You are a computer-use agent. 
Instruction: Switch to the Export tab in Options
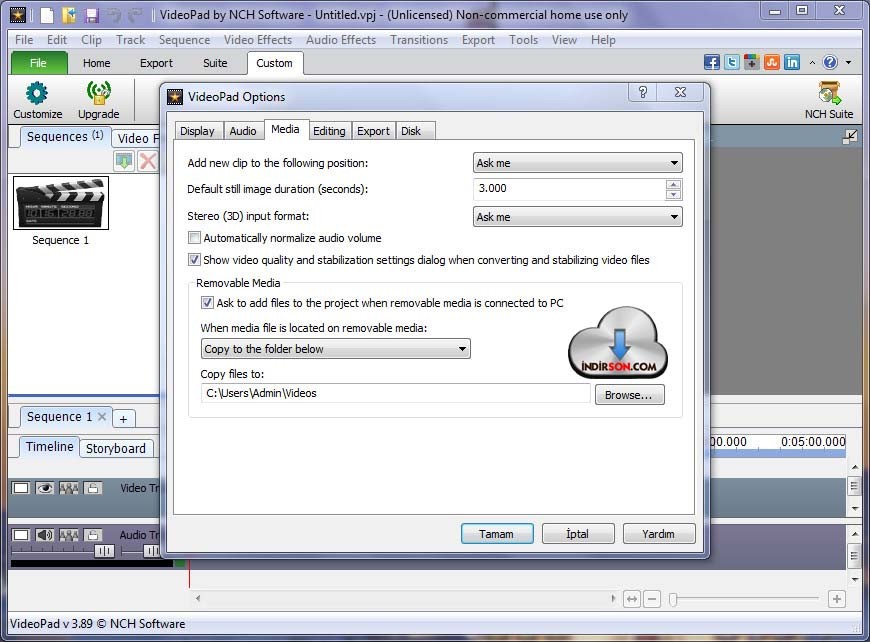pos(373,131)
